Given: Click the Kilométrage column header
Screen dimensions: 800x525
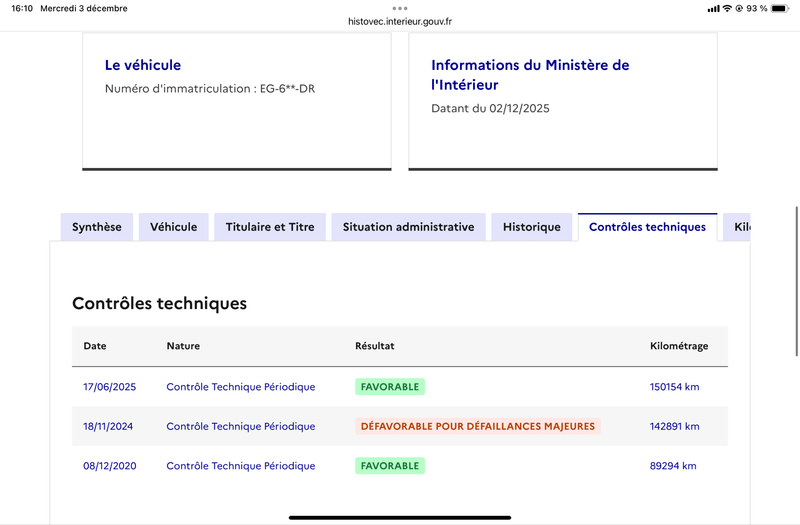Looking at the screenshot, I should pos(679,346).
